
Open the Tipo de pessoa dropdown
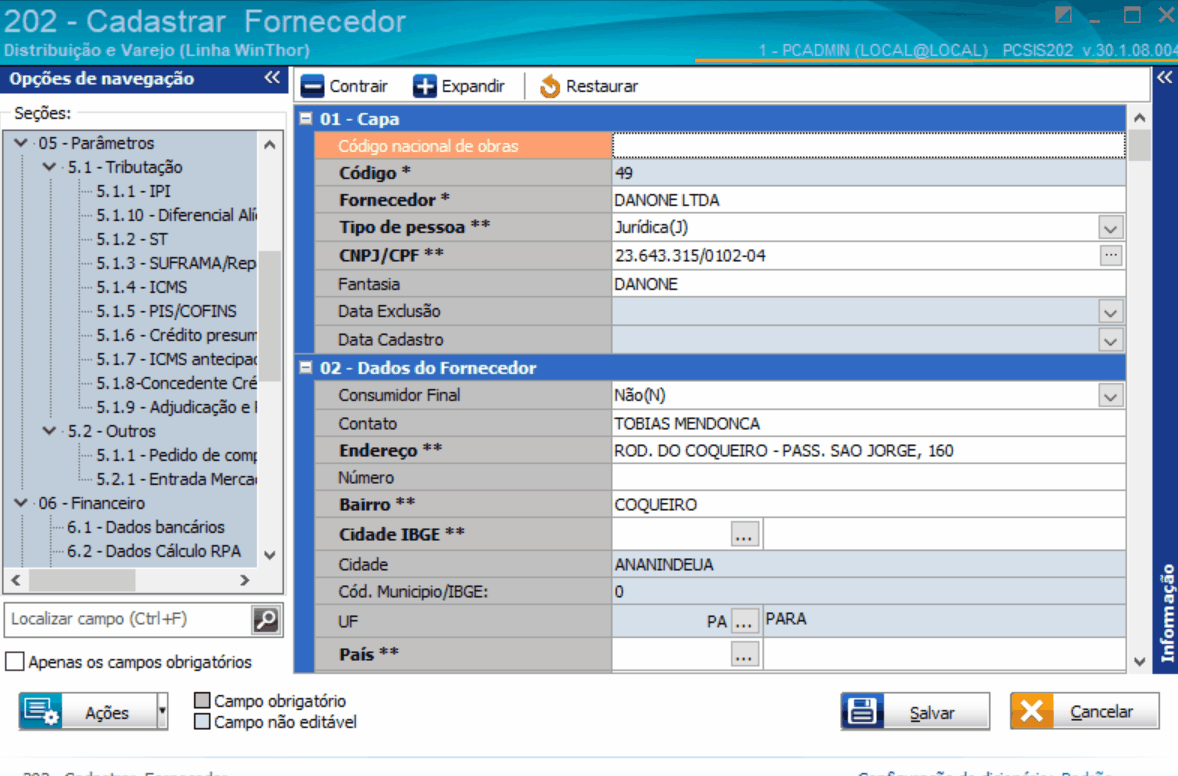point(1110,228)
